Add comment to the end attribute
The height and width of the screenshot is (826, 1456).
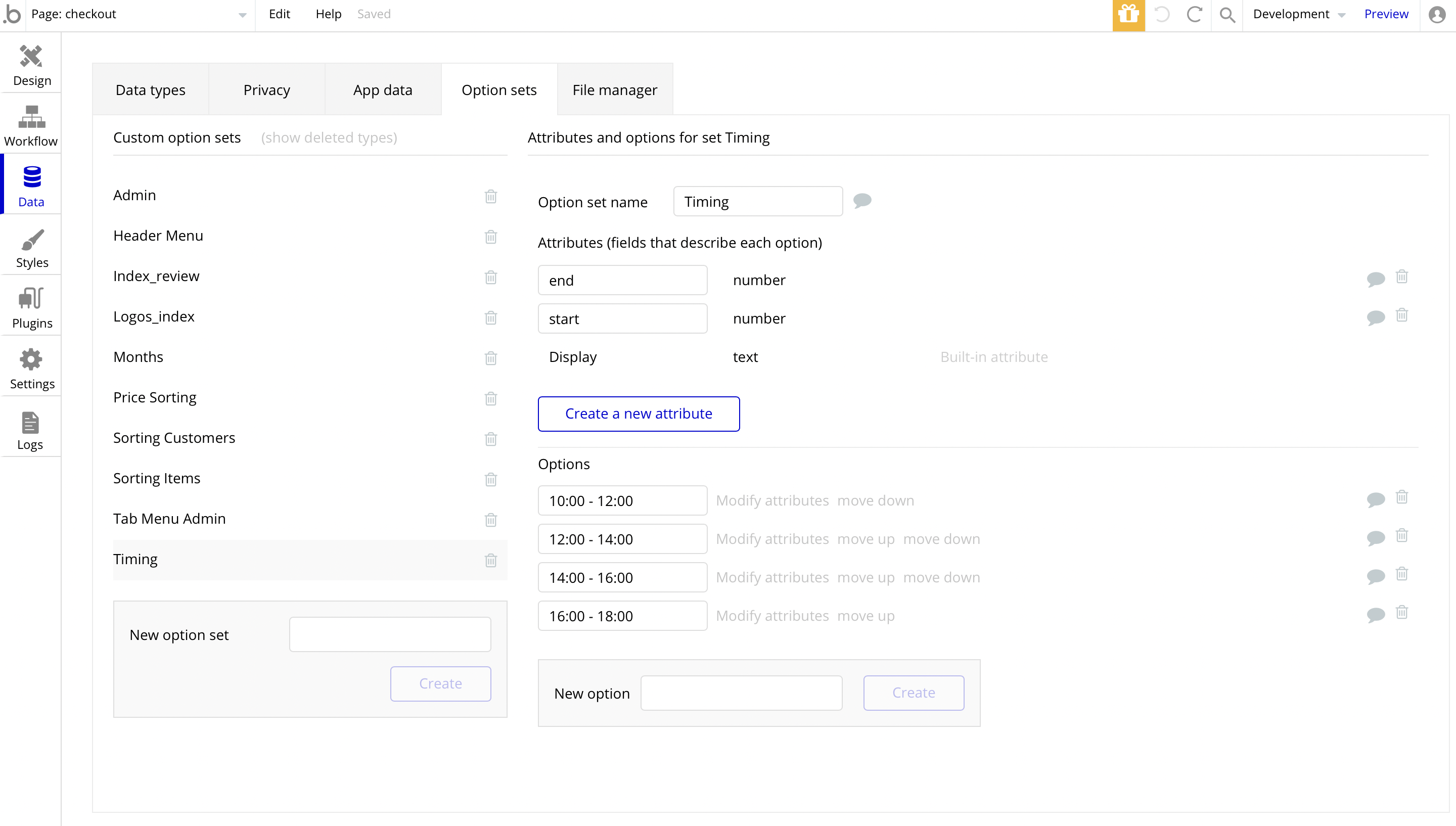[1376, 279]
